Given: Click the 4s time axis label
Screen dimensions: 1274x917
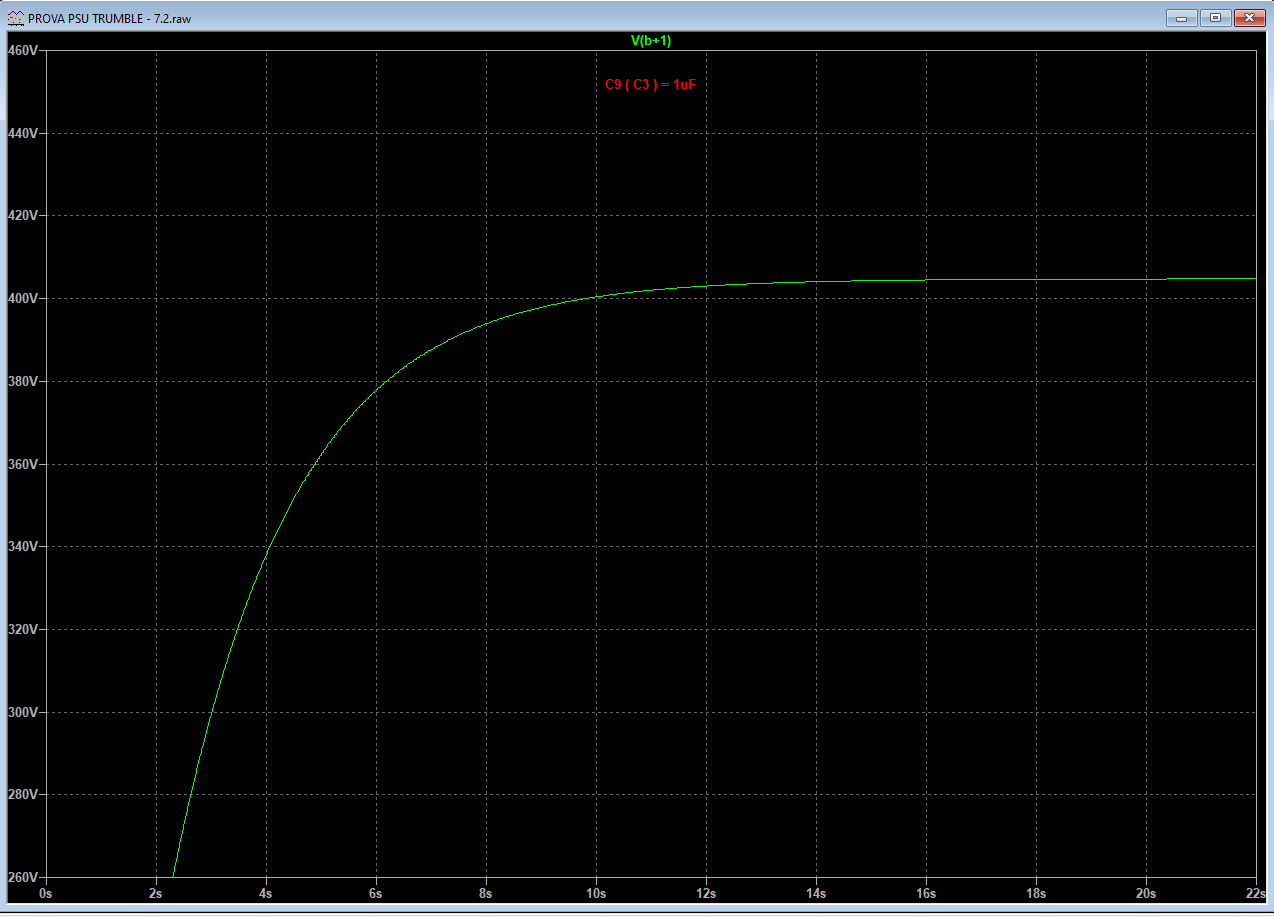Looking at the screenshot, I should (266, 892).
